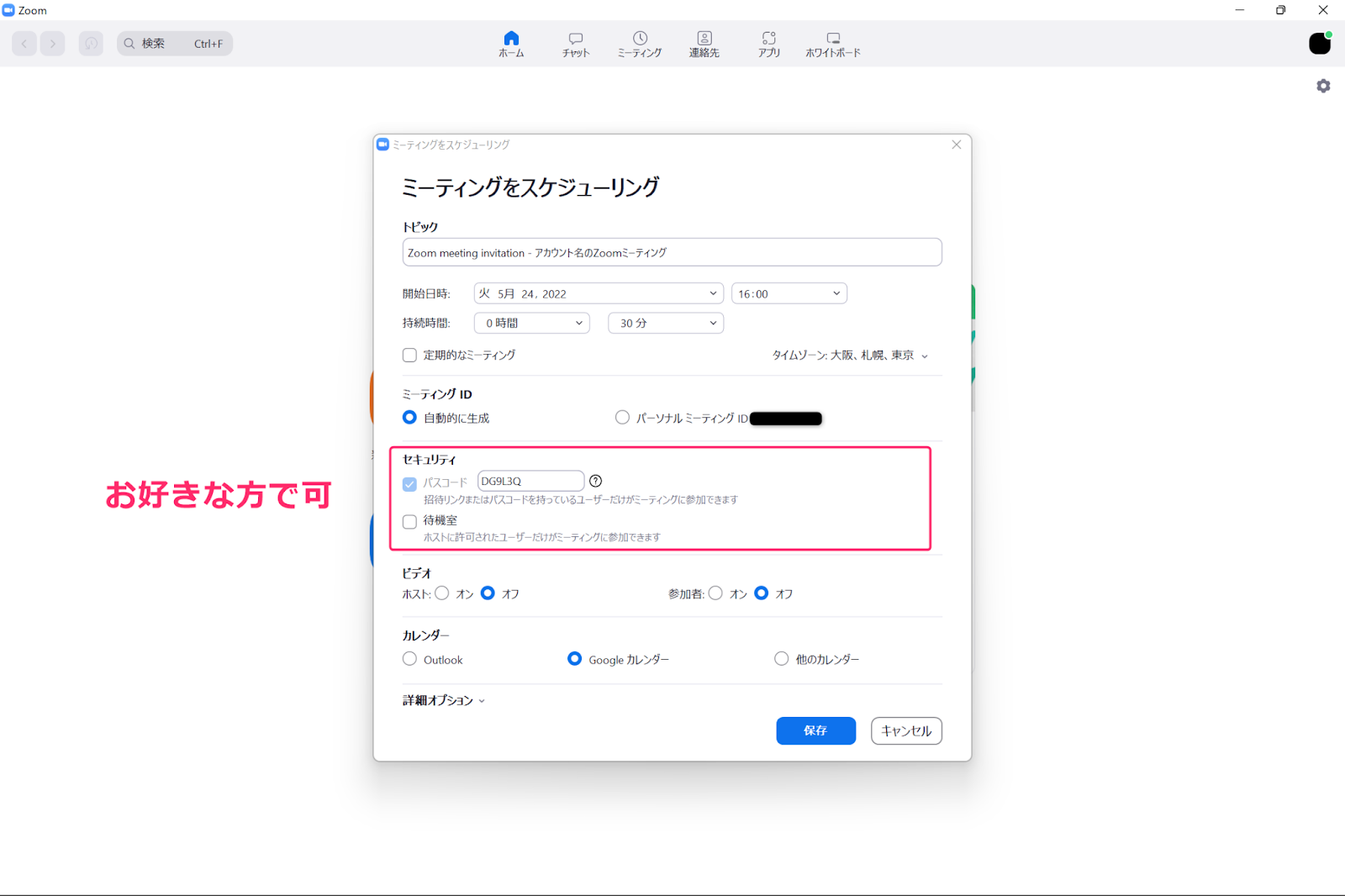Screen dimensions: 1345x896
Task: Click the forward navigation arrow
Action: click(x=52, y=44)
